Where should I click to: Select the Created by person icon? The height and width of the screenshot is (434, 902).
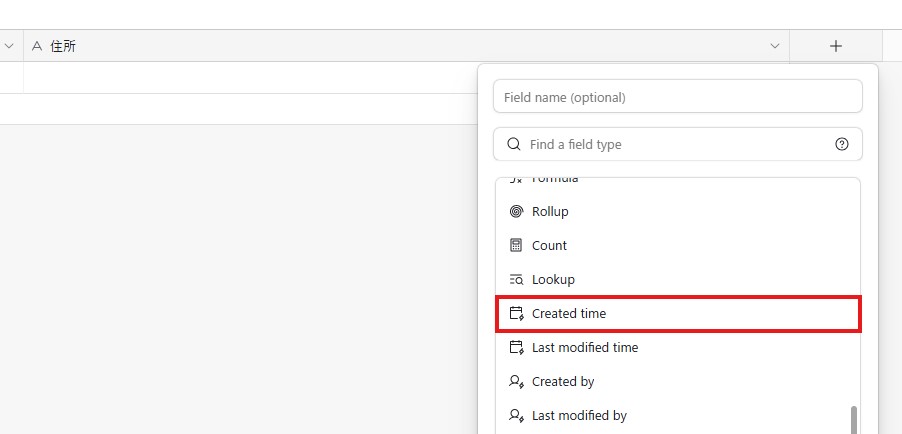tap(516, 382)
